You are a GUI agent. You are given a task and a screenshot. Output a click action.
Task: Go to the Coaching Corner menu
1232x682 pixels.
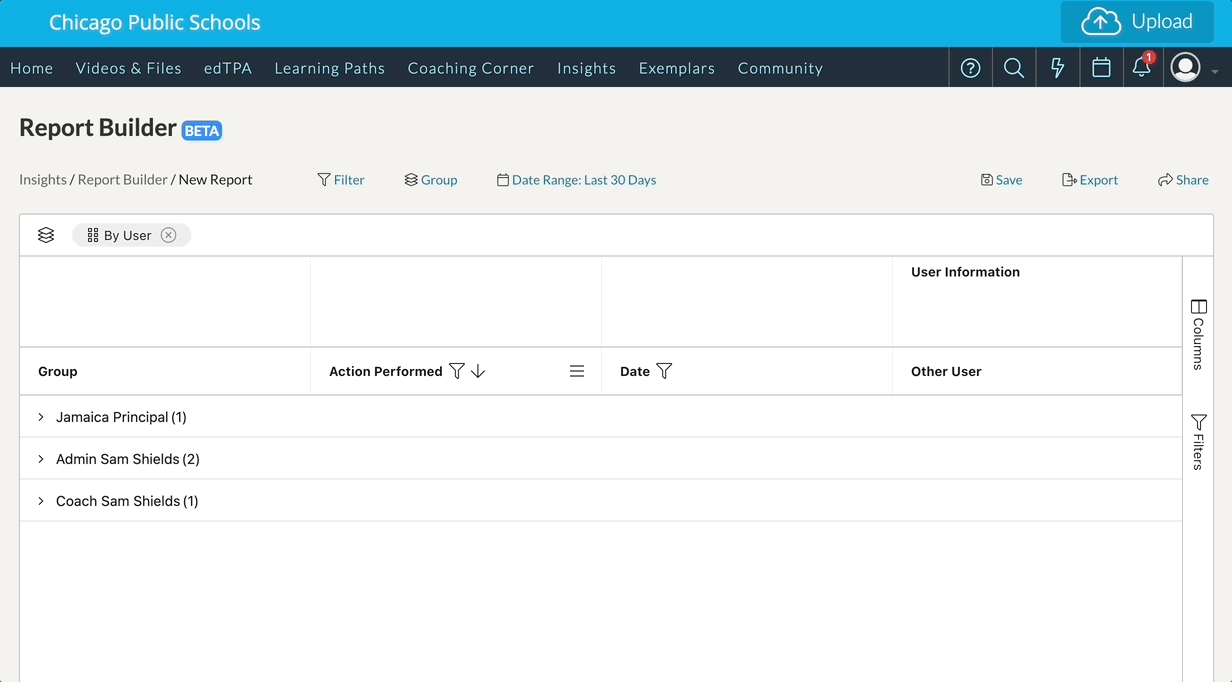point(471,68)
